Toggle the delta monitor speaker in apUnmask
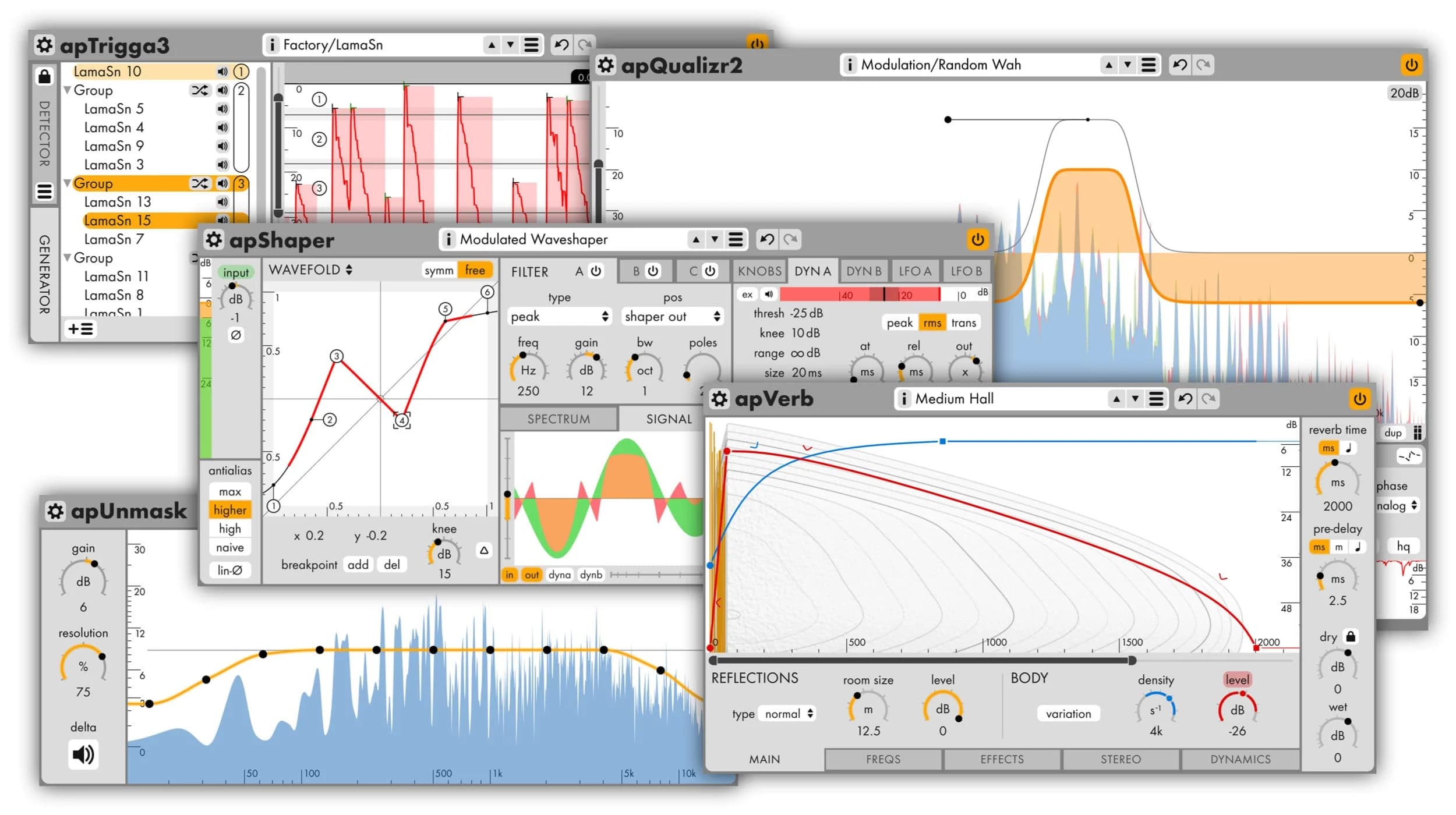Viewport: 1456px width, 815px height. click(x=83, y=754)
